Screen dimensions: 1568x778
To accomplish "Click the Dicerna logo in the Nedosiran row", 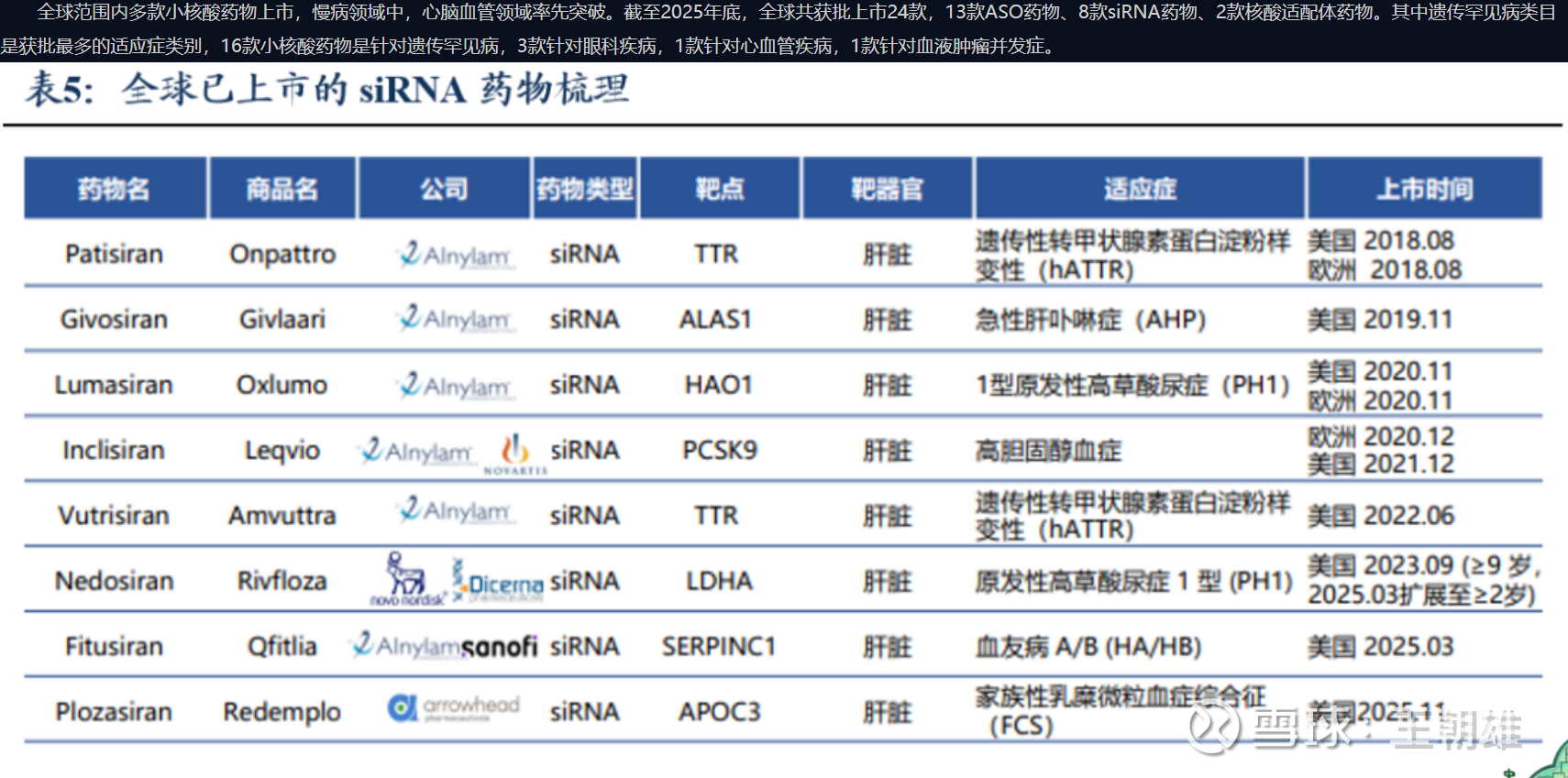I will [x=498, y=581].
